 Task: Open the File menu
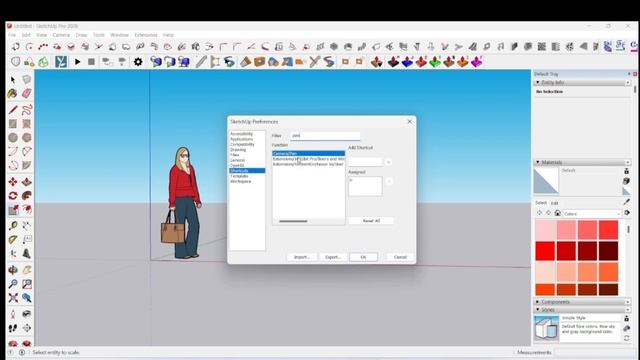12,35
